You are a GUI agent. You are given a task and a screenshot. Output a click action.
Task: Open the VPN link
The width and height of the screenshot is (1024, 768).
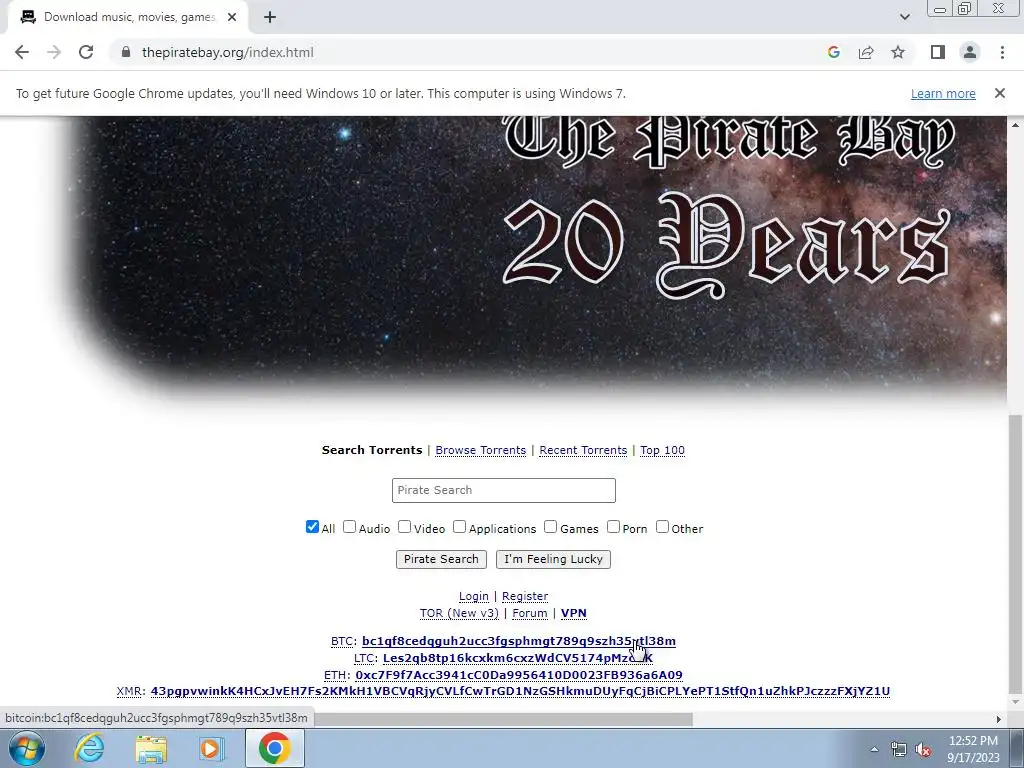[x=573, y=613]
